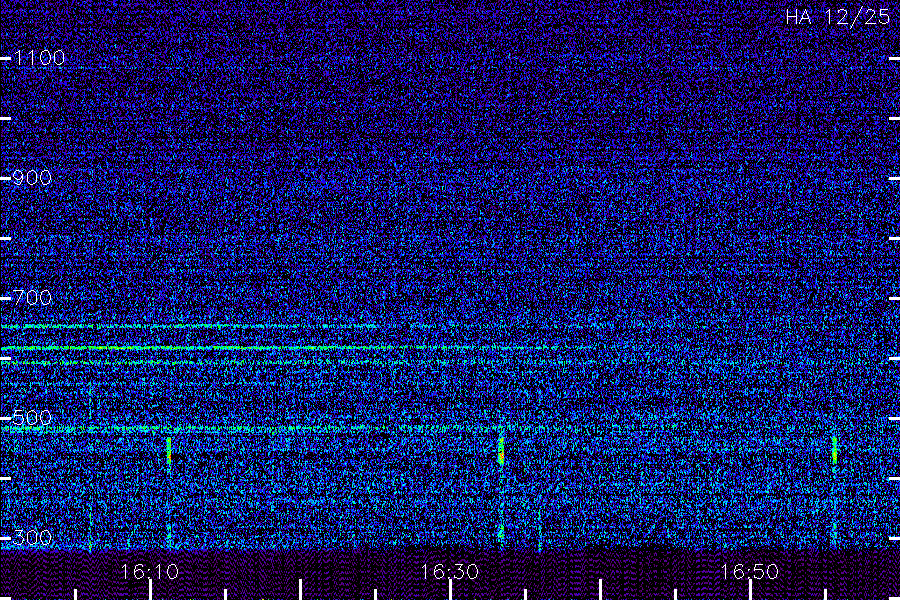Click the 1100 frequency axis label
The image size is (900, 600).
(x=39, y=58)
